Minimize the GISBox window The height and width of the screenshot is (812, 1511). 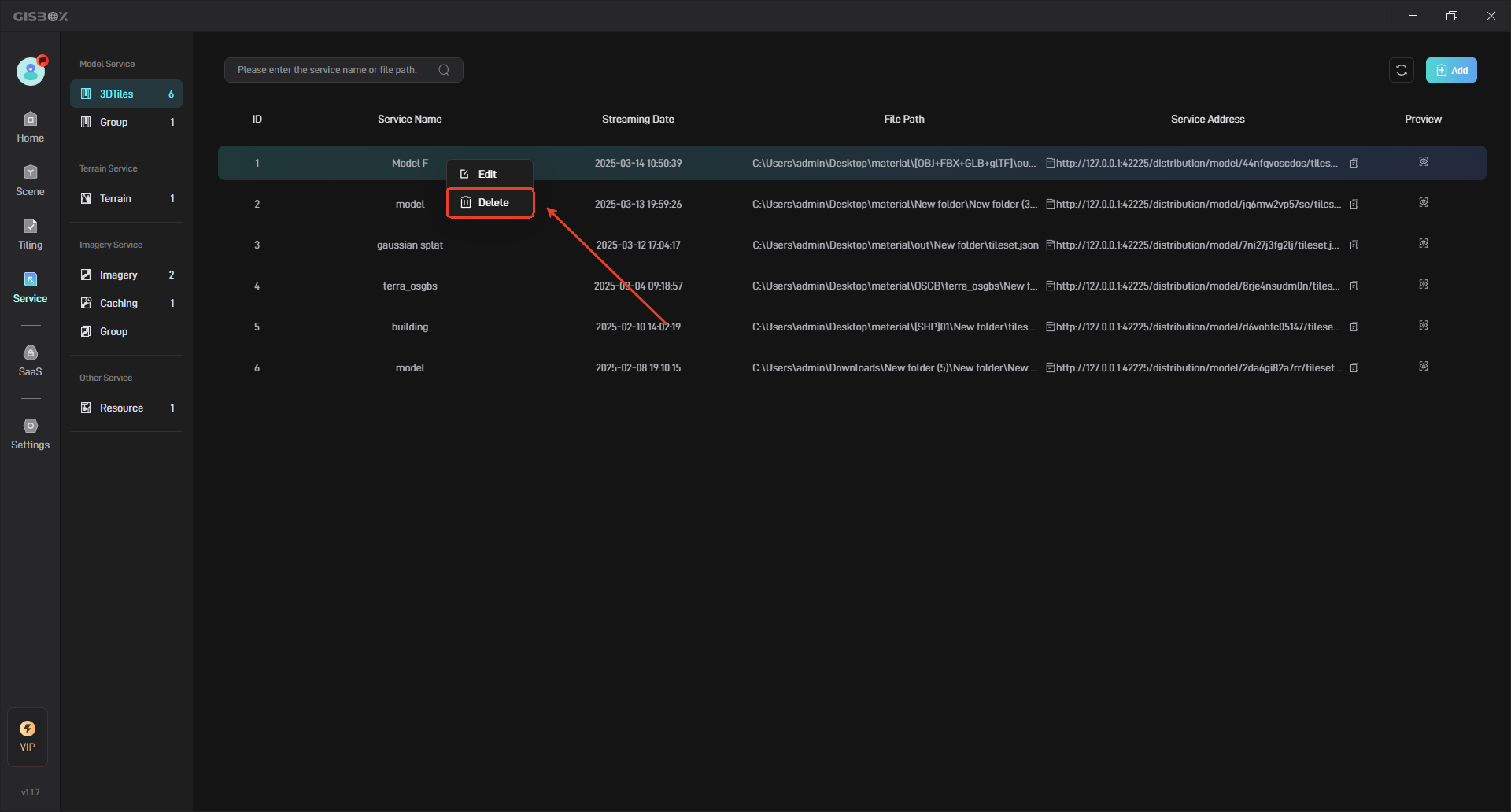(1413, 16)
